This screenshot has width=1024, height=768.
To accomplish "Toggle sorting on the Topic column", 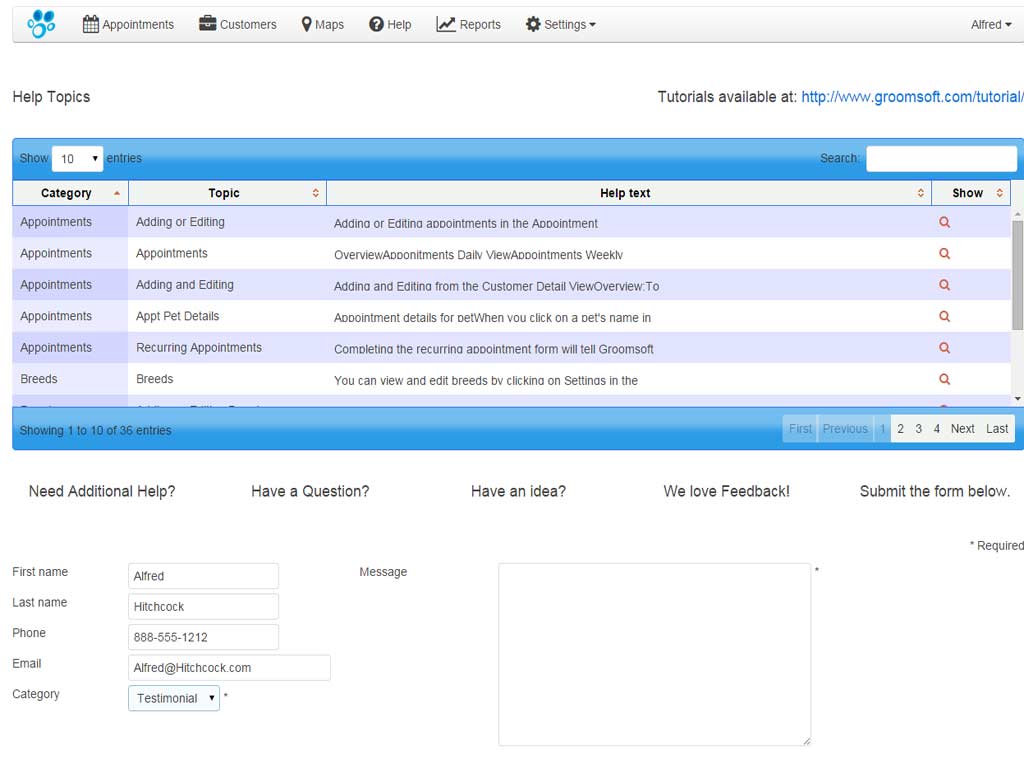I will click(224, 192).
